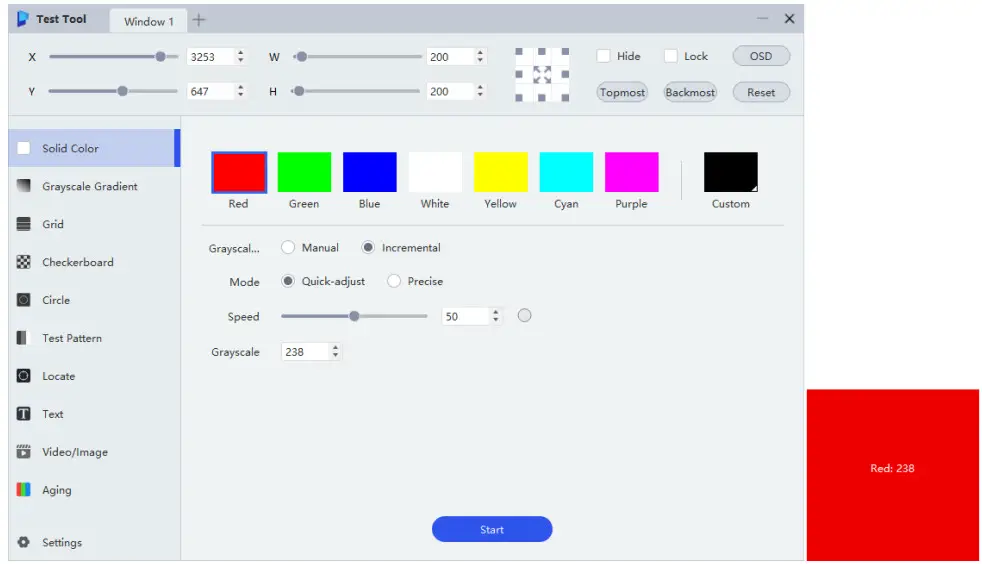Open the Checkerboard menu item
The image size is (982, 564).
(x=95, y=262)
